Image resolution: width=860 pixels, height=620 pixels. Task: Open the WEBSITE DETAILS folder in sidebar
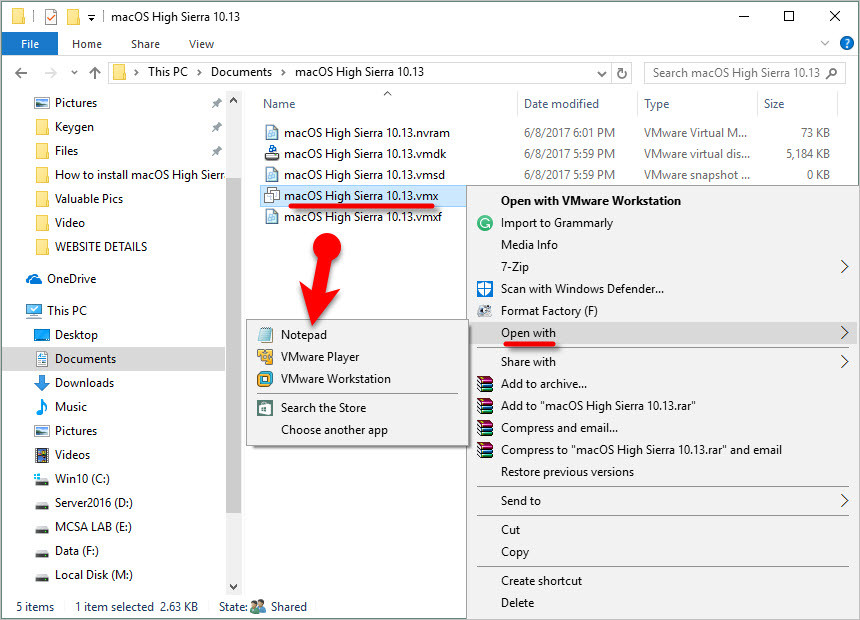tap(101, 247)
